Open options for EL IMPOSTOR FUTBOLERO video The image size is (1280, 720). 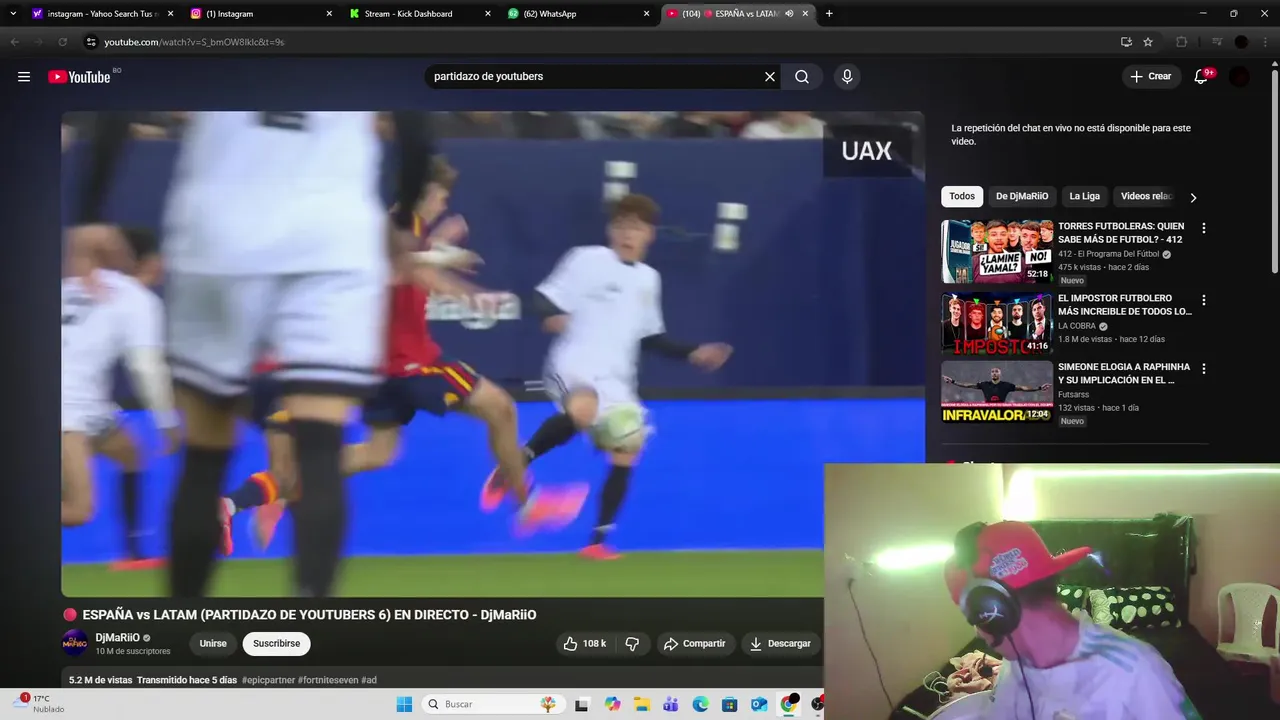pos(1204,300)
